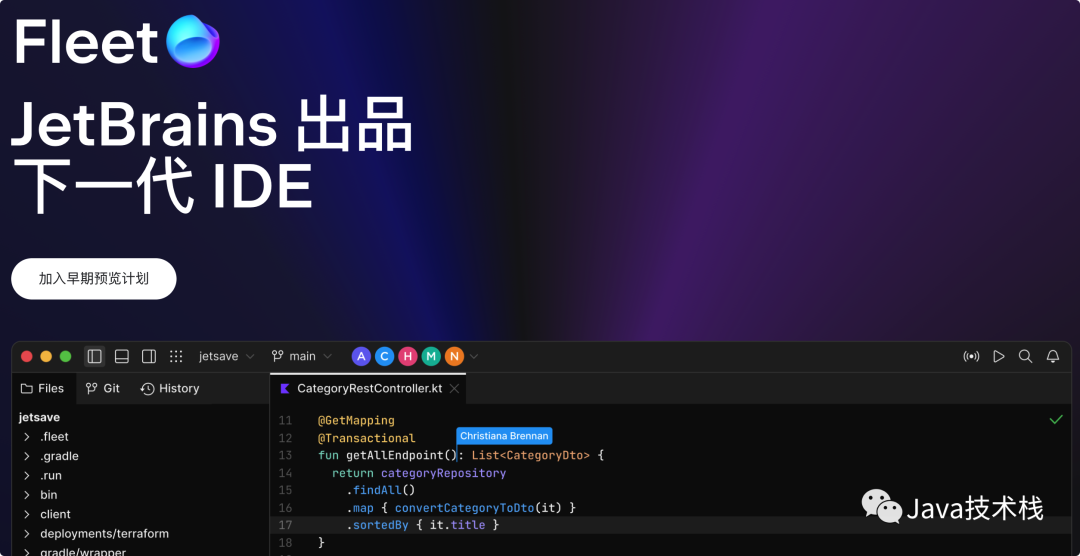Viewport: 1080px width, 556px height.
Task: Select the jetsave root folder
Action: 39,418
